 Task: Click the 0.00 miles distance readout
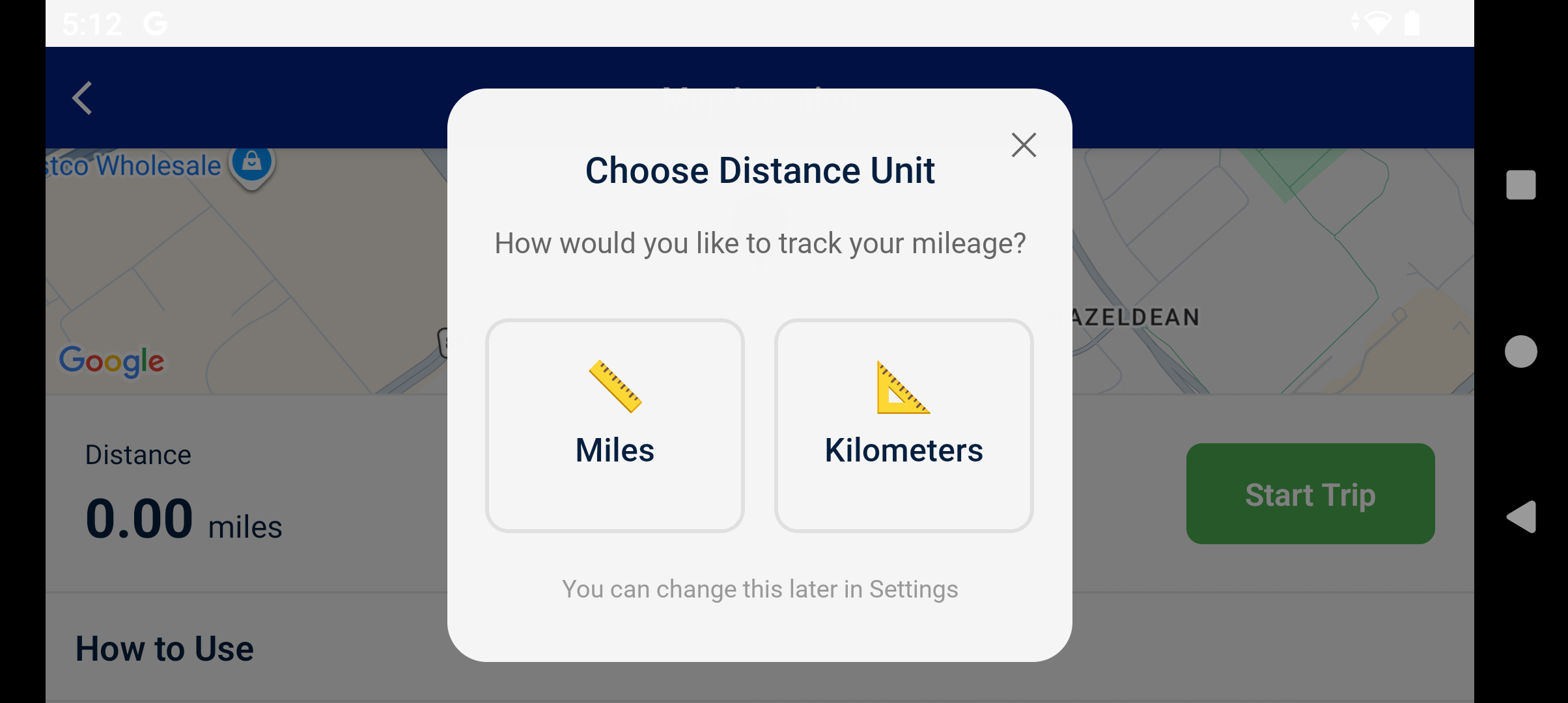click(184, 520)
